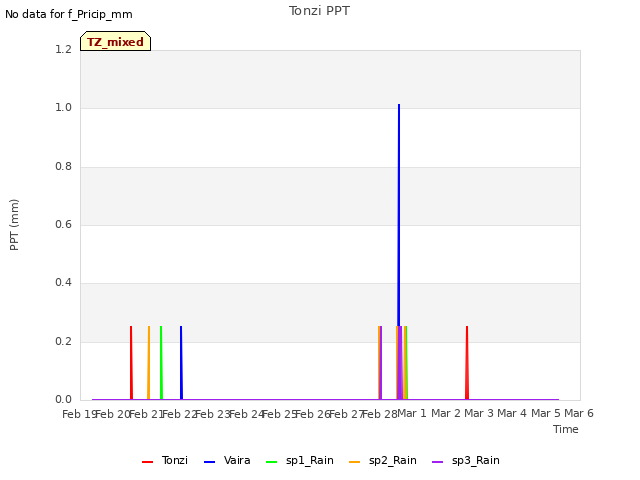Click the Feb 28 x-axis tick label
Image resolution: width=640 pixels, height=480 pixels.
[380, 414]
